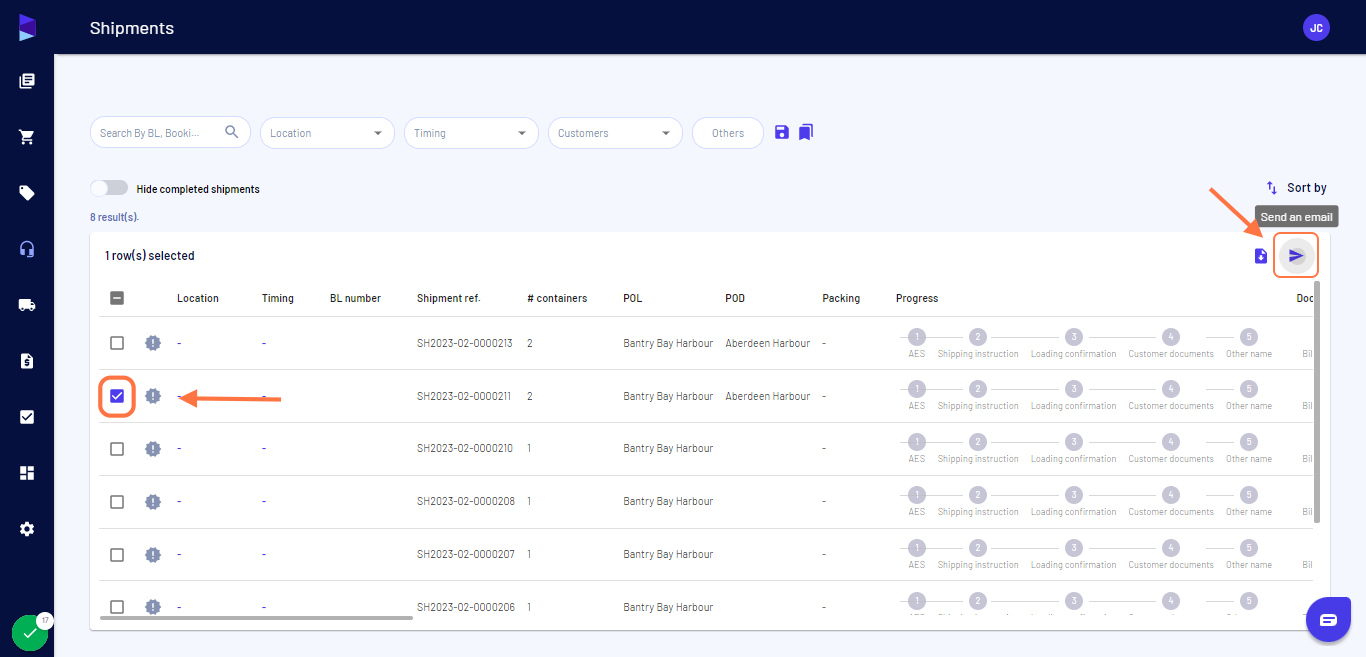Click step 1 AES for SH2023-02-0000213
The width and height of the screenshot is (1366, 657).
point(917,337)
